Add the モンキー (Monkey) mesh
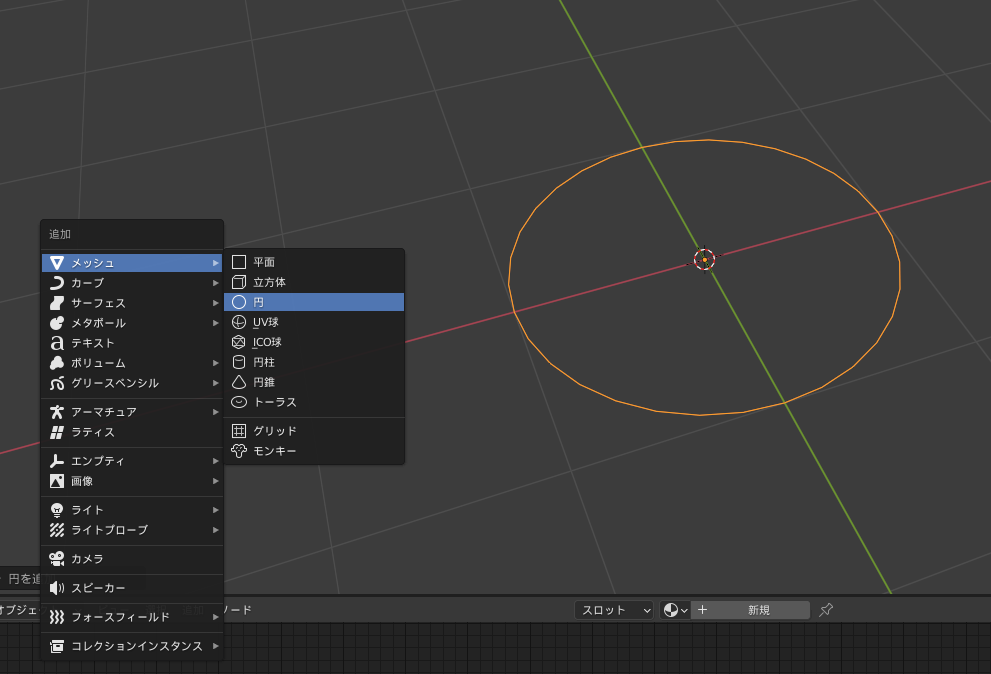This screenshot has width=991, height=674. (314, 451)
